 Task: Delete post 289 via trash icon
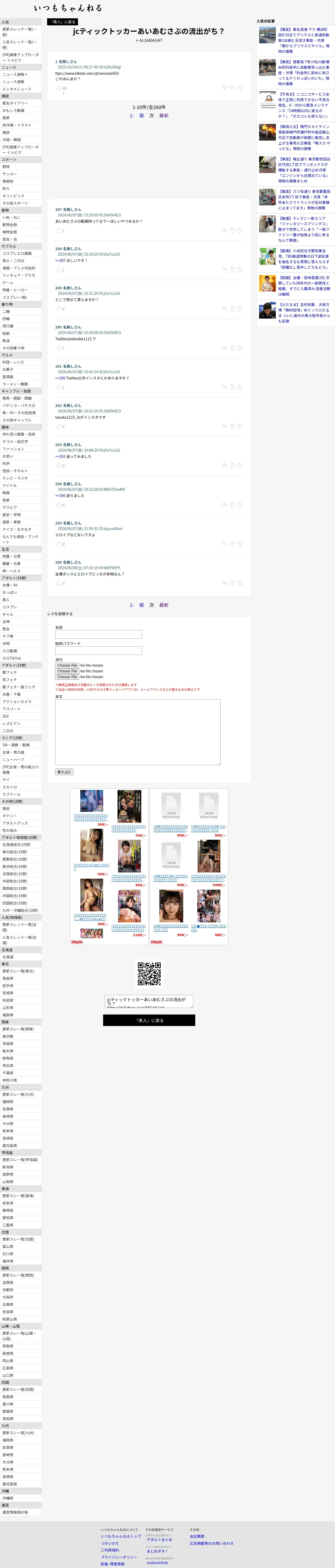(x=232, y=309)
